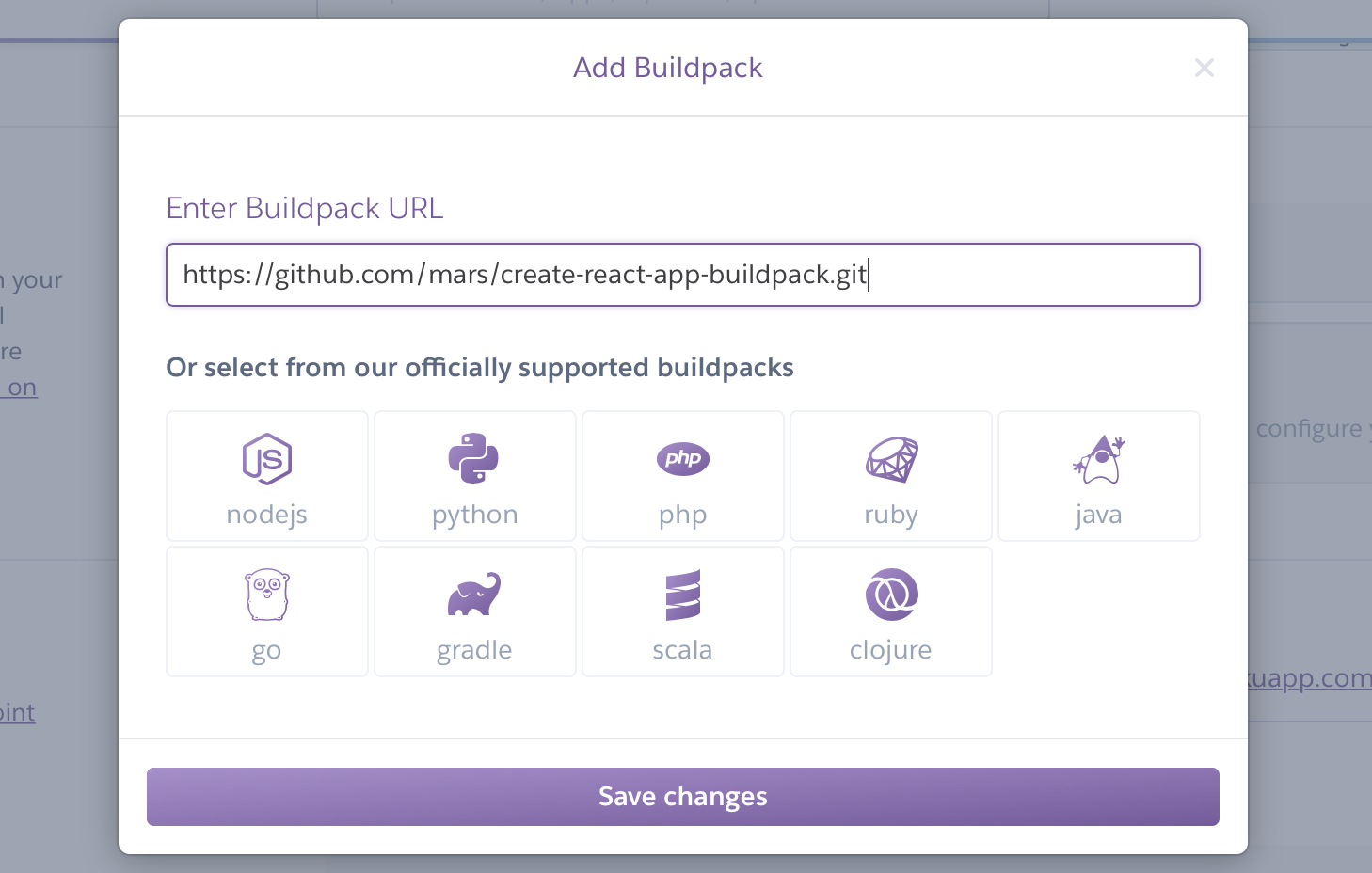Open the 'uapp.com' link on the right

(1309, 678)
